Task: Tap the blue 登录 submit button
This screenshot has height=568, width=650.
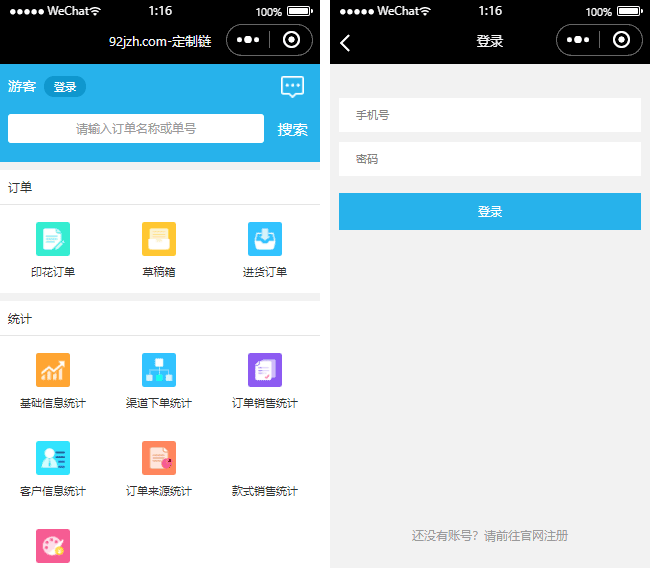Action: [490, 211]
